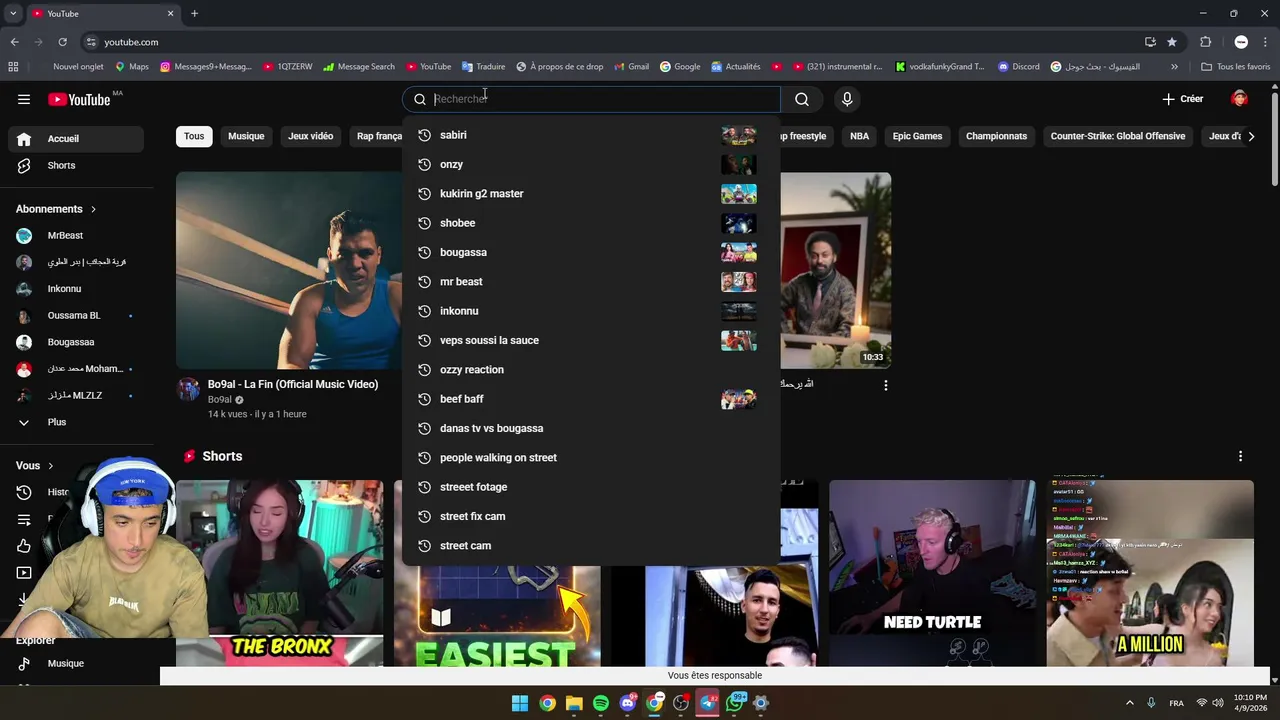Select 'danas tv vs bougassa' suggestion
The height and width of the screenshot is (720, 1280).
pyautogui.click(x=591, y=428)
